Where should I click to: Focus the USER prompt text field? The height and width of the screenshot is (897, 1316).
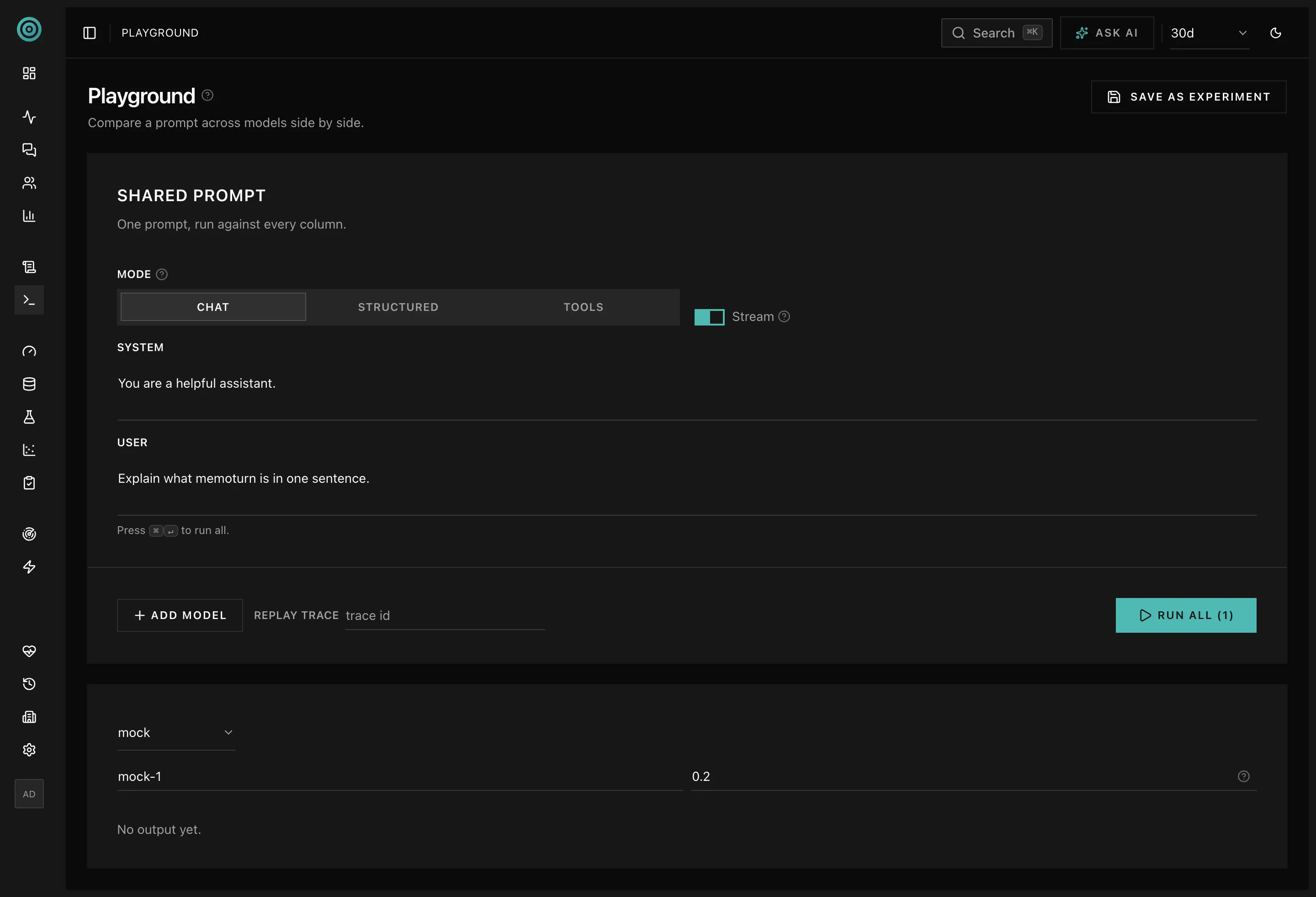click(687, 486)
